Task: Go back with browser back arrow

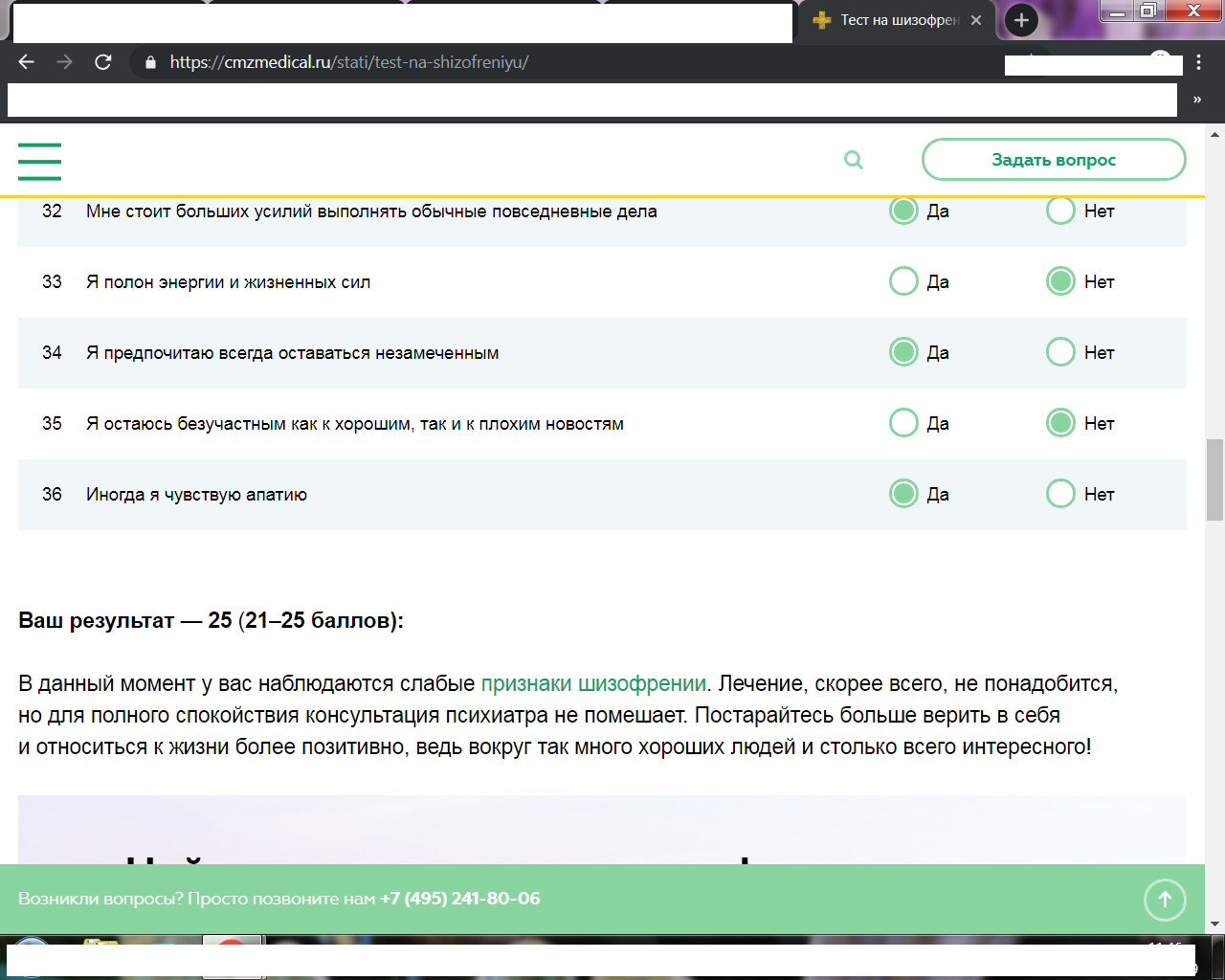Action: (x=27, y=62)
